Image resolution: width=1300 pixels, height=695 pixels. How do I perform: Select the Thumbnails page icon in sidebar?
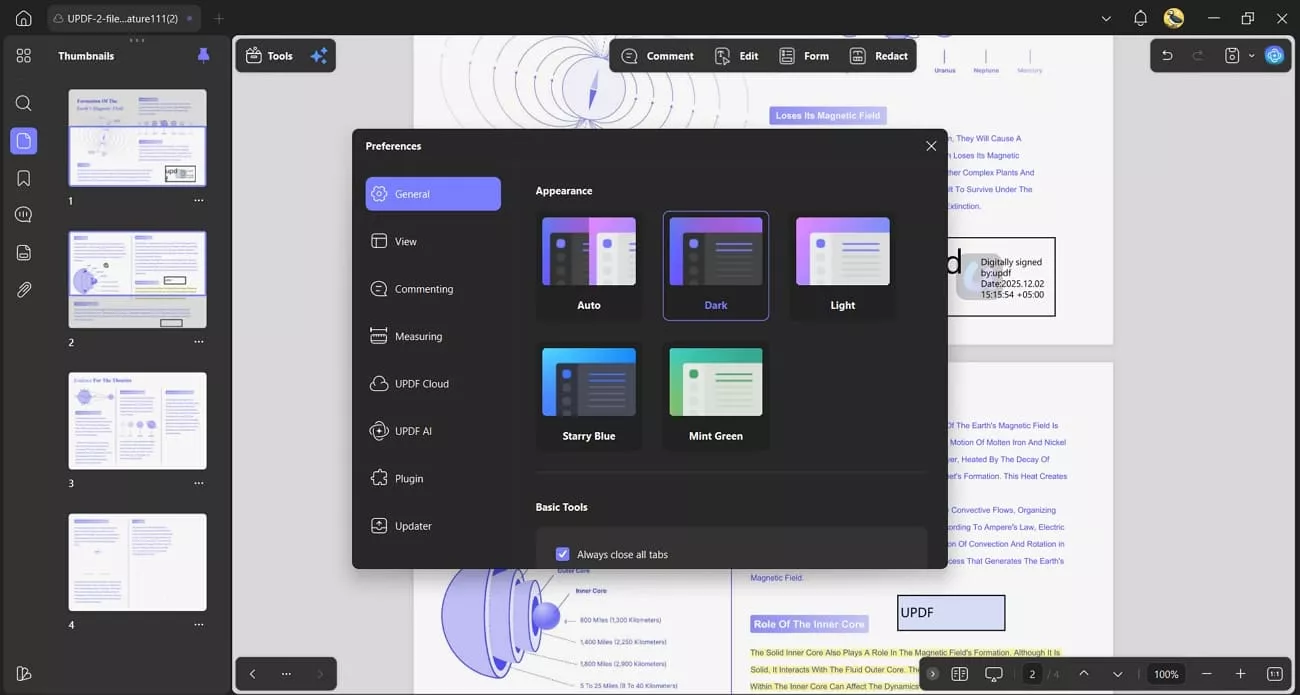24,141
